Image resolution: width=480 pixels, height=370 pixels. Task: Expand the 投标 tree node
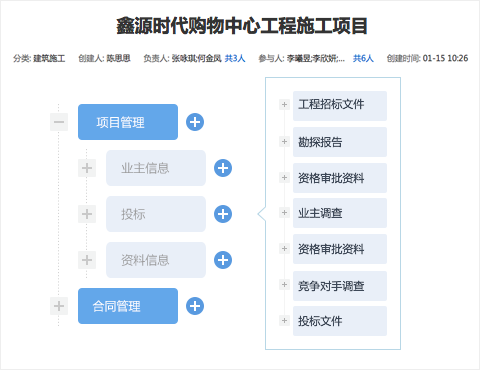click(x=87, y=214)
